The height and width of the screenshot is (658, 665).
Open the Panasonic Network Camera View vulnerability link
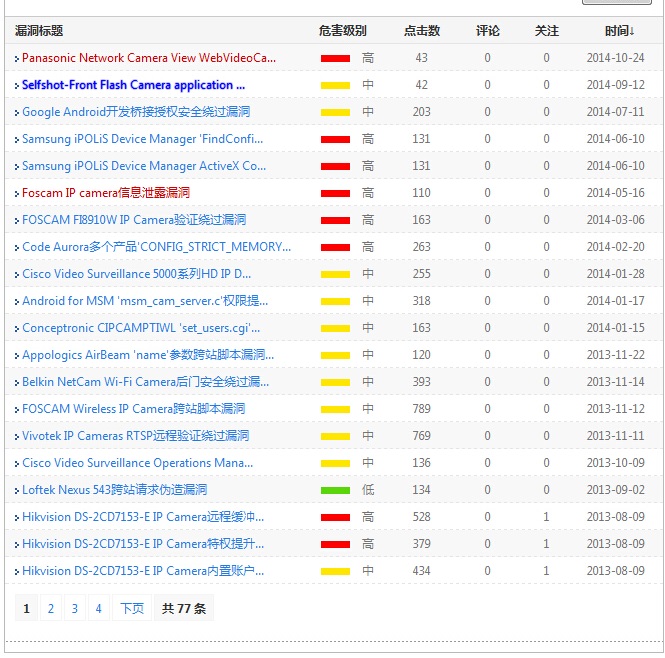[149, 58]
